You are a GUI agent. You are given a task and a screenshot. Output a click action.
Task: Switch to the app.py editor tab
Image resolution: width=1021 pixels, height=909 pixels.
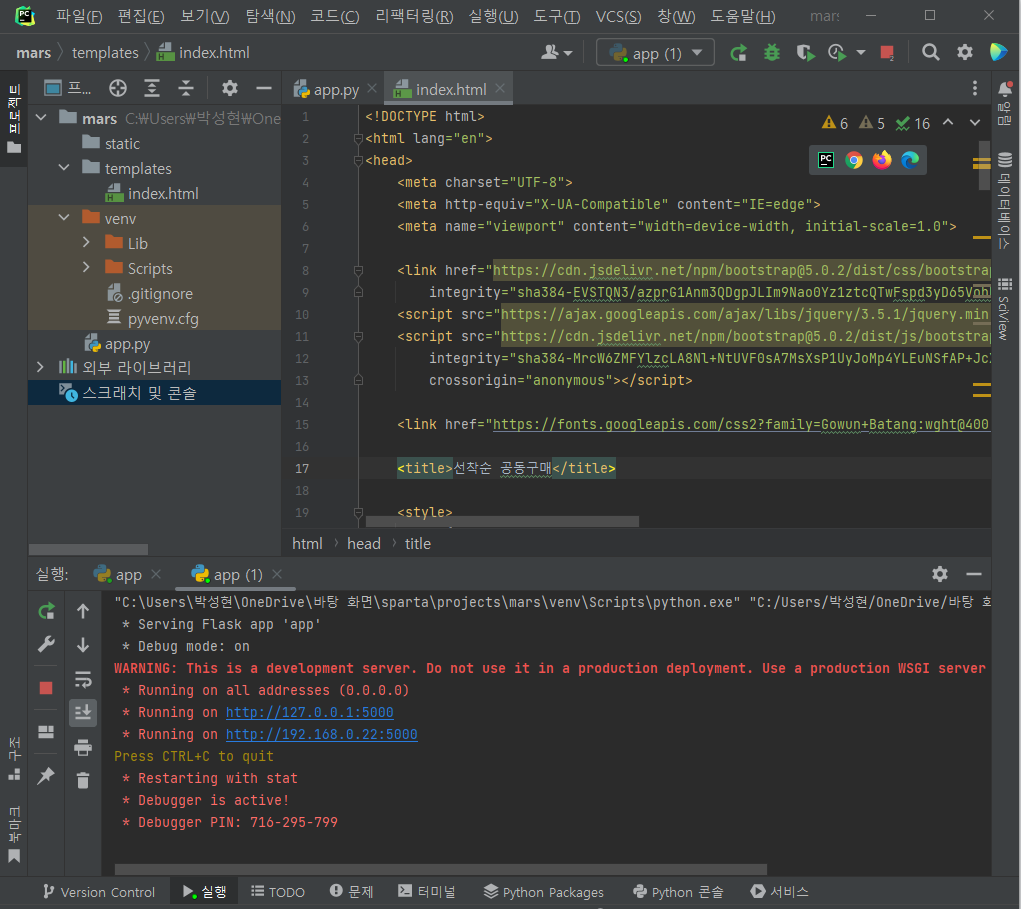pyautogui.click(x=335, y=89)
